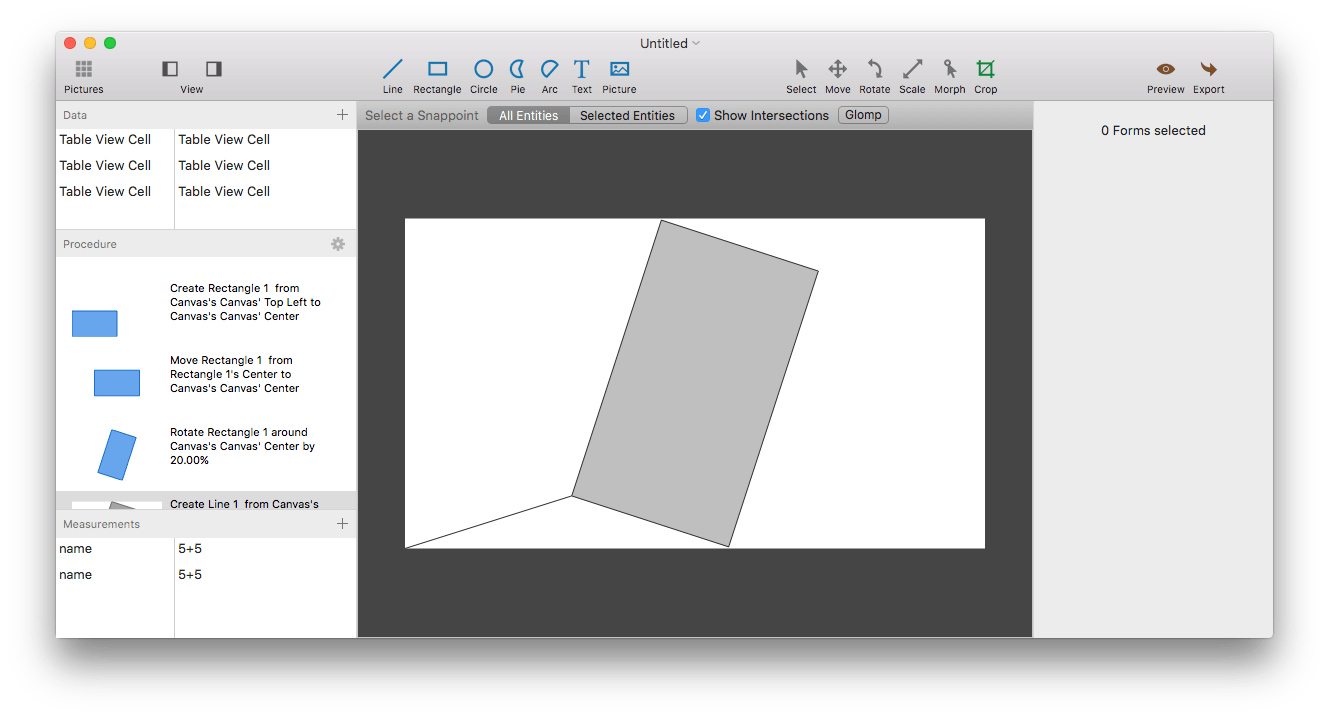Viewport: 1329px width, 718px height.
Task: Switch to the View mode
Action: 190,74
